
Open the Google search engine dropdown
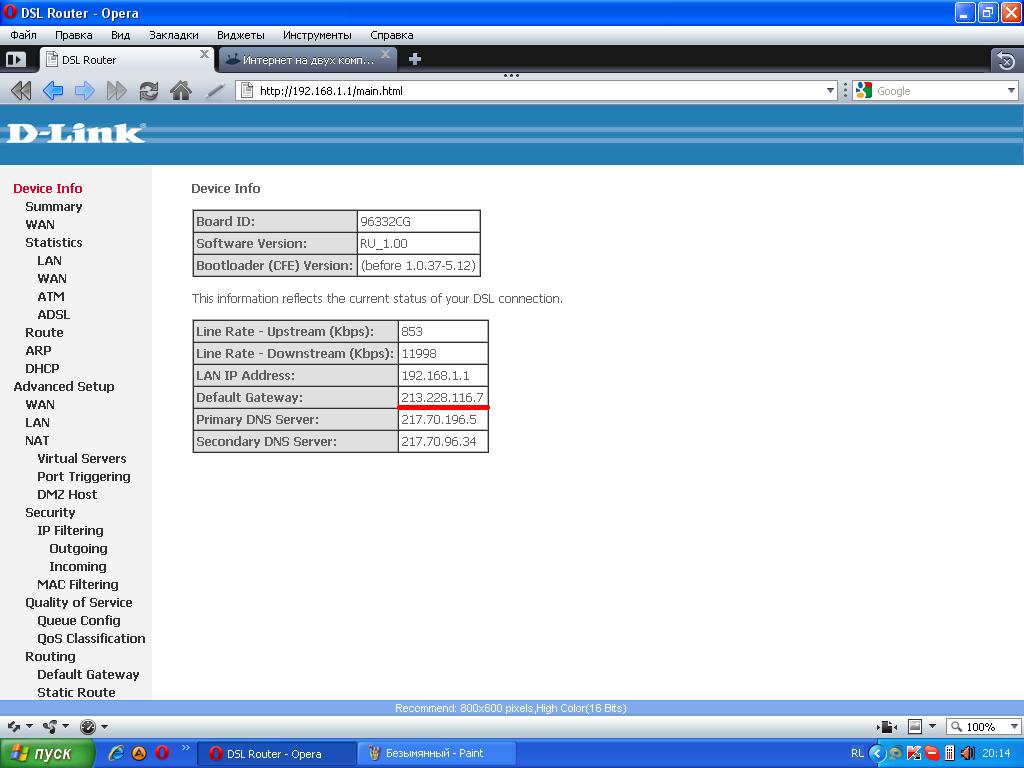point(1011,91)
